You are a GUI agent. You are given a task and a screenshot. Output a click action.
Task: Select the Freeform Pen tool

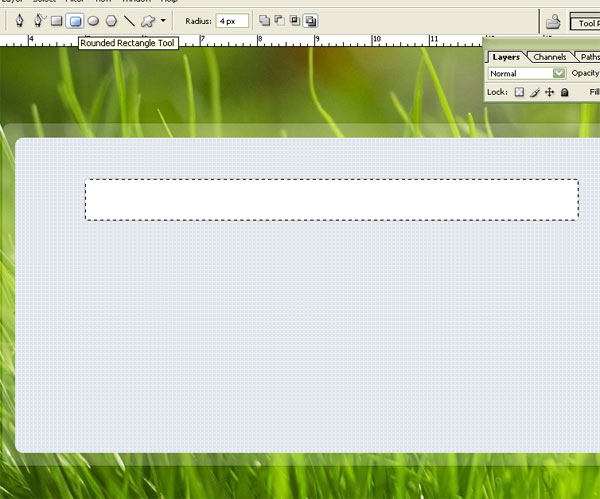39,21
